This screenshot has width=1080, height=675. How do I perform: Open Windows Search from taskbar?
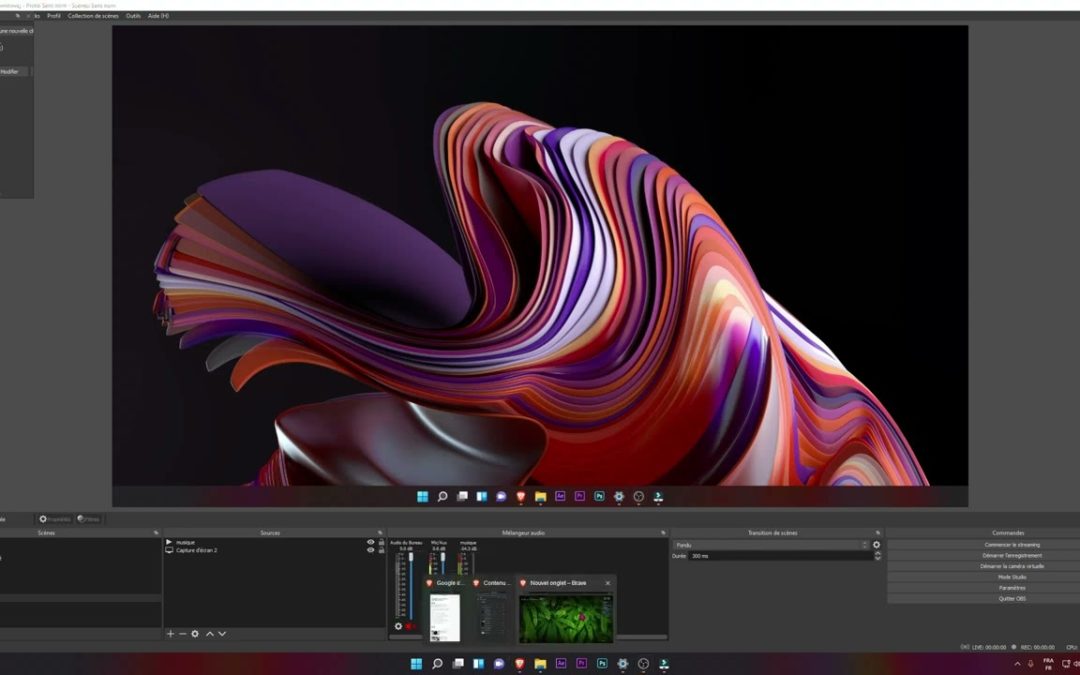[x=437, y=664]
